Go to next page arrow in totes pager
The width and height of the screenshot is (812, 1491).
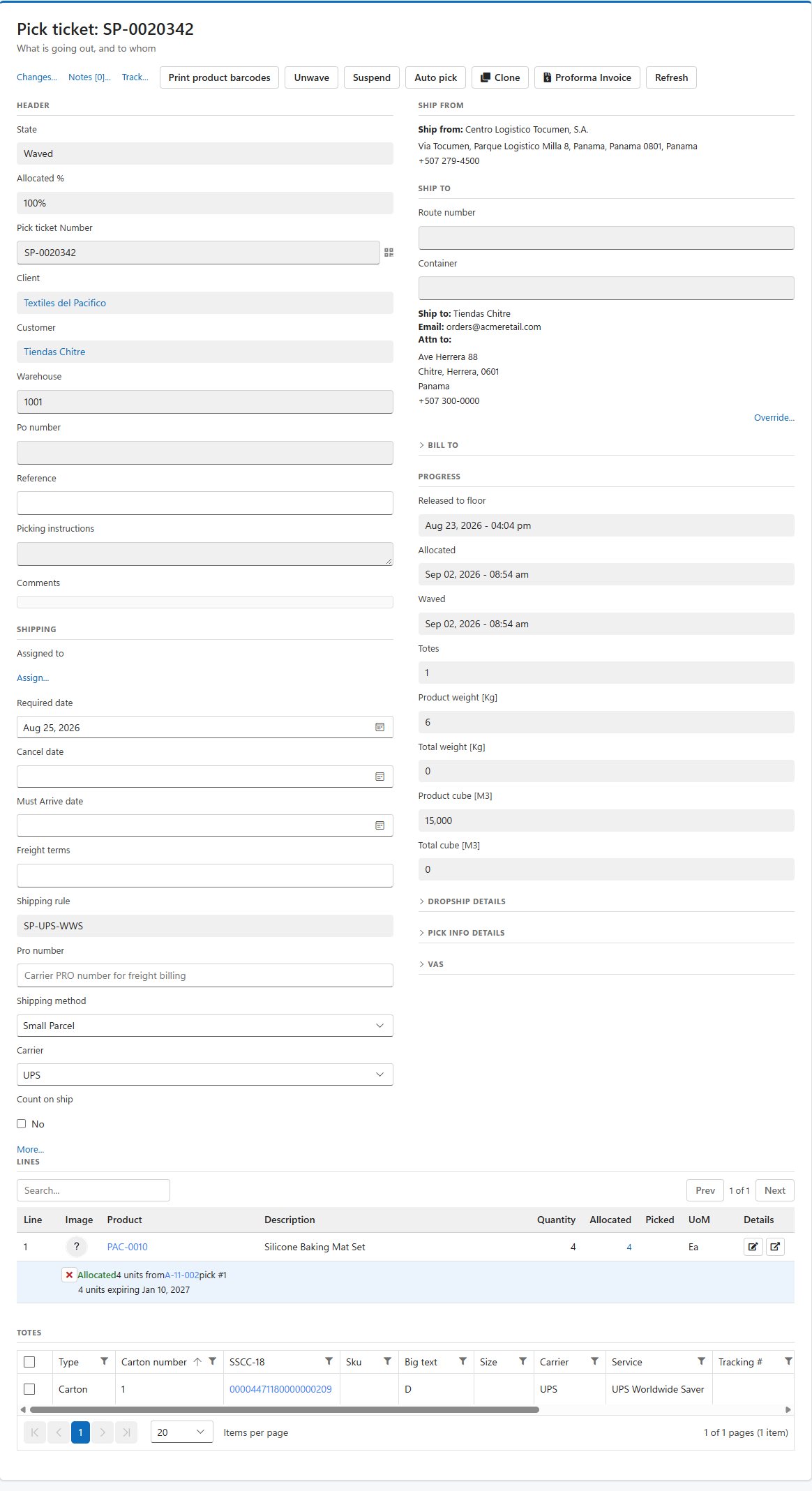(103, 1432)
